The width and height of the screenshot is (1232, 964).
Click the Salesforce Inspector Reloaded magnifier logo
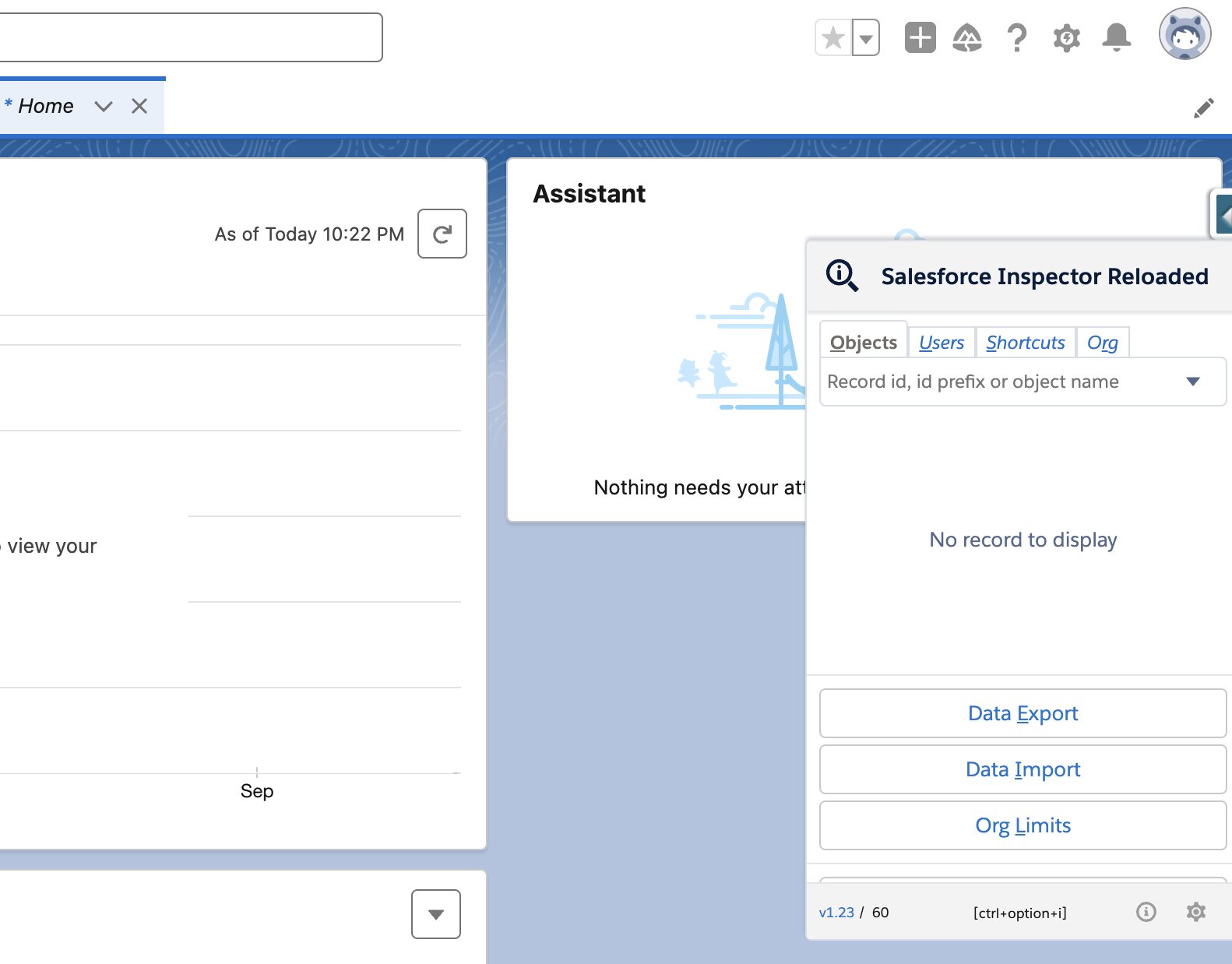coord(843,276)
